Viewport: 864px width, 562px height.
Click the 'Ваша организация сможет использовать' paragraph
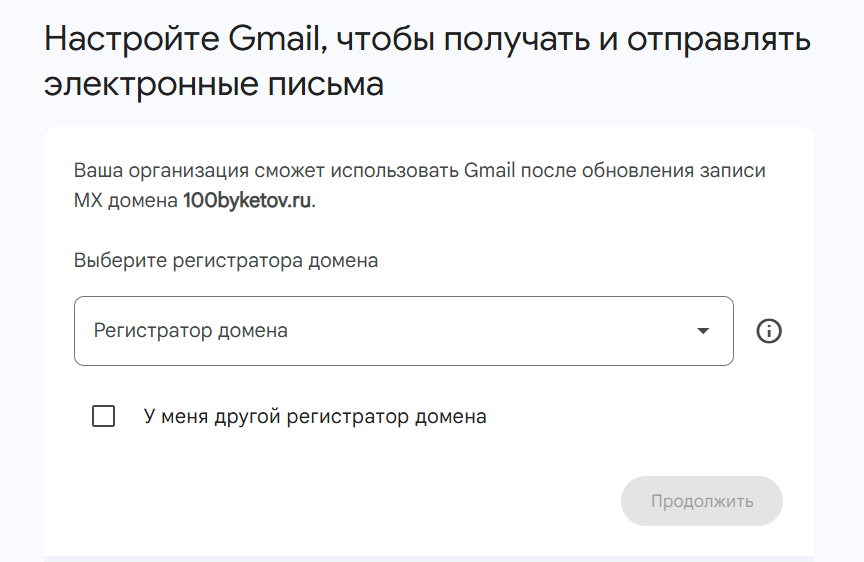tap(419, 185)
